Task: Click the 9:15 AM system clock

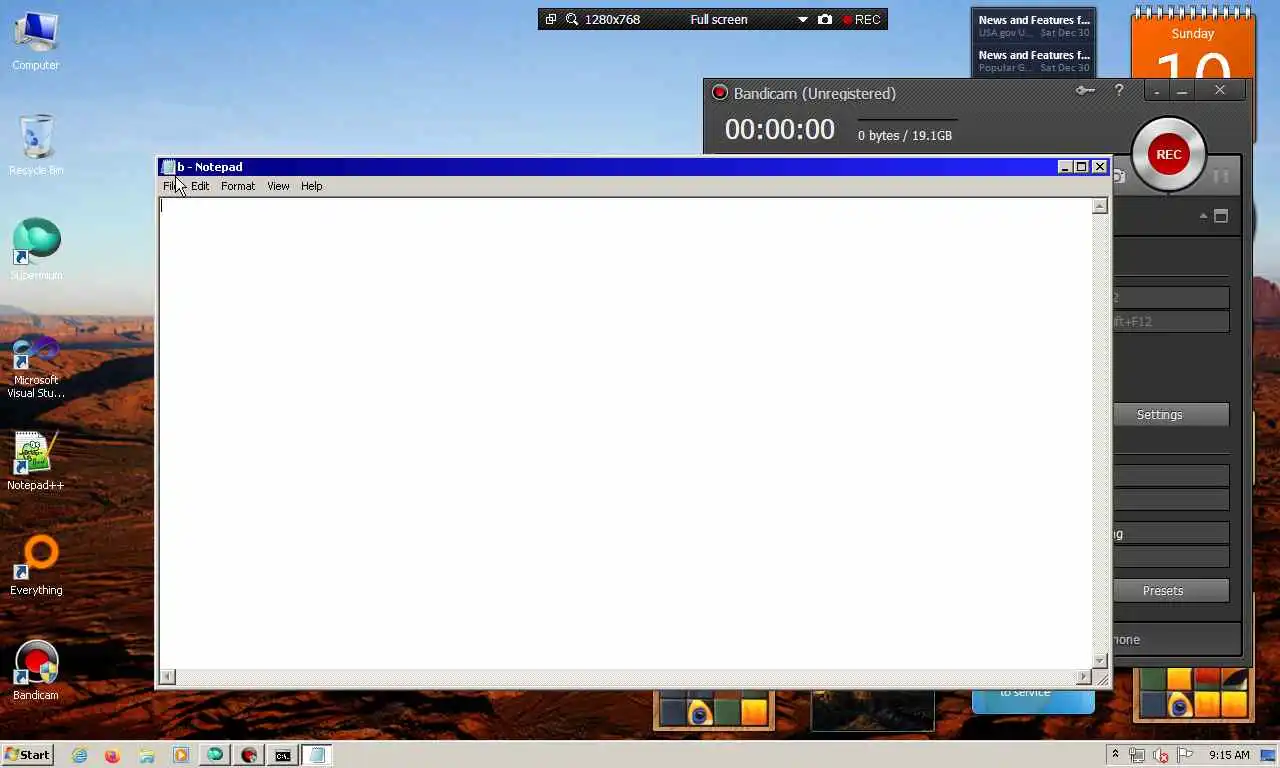Action: pos(1229,755)
